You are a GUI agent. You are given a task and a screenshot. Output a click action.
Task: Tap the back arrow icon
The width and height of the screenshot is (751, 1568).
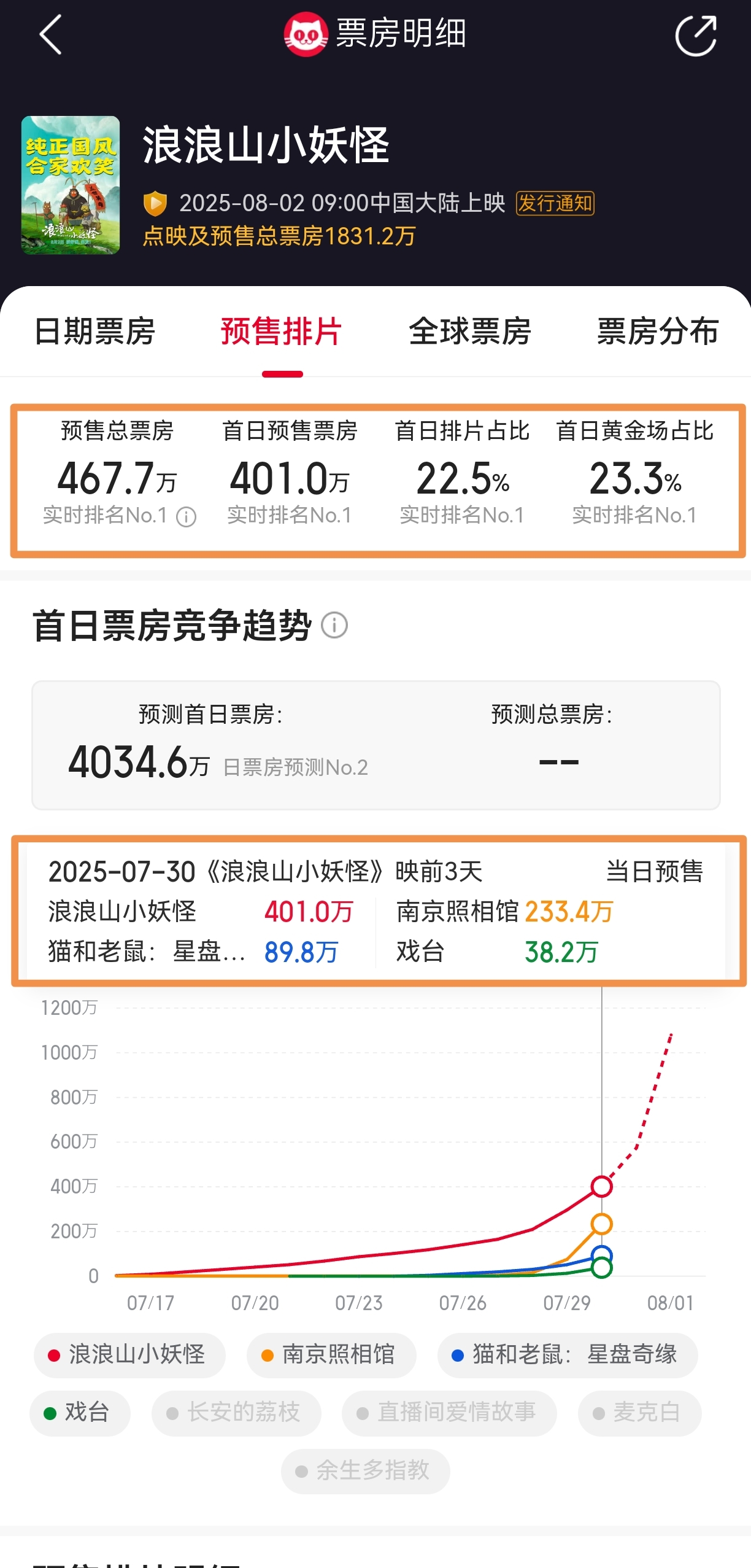50,34
